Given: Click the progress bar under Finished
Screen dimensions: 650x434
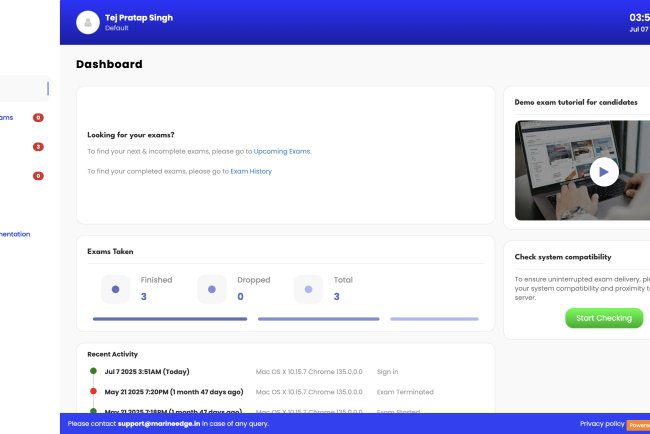Looking at the screenshot, I should click(169, 319).
